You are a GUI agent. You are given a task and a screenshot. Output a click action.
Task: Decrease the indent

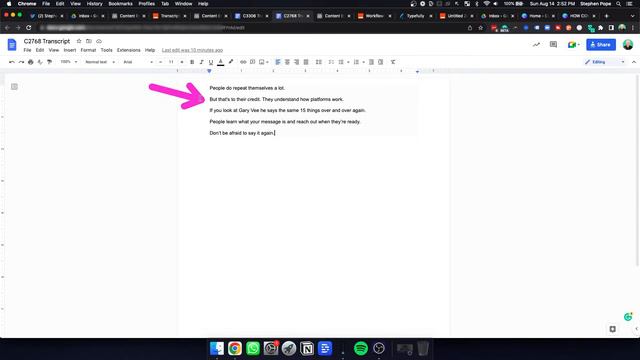[371, 62]
